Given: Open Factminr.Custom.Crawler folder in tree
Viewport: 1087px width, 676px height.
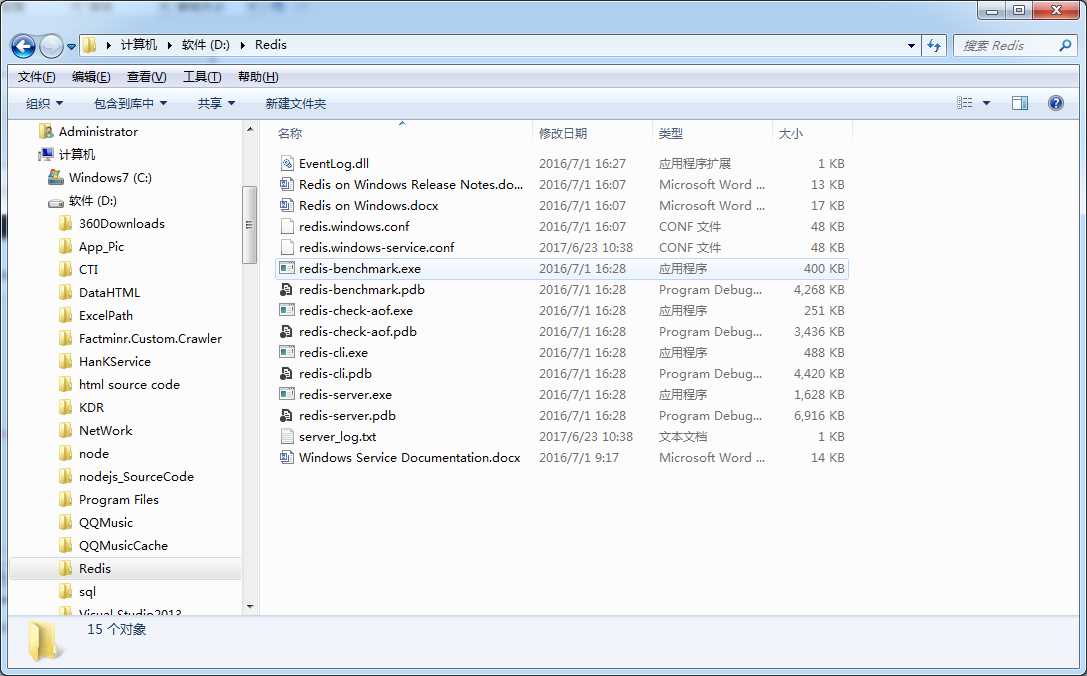Looking at the screenshot, I should 150,338.
